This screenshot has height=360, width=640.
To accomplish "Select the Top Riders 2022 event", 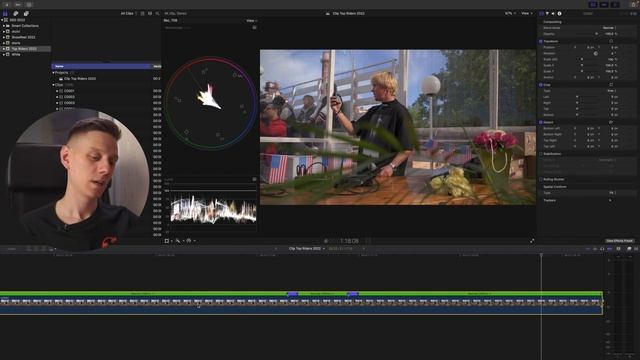I will [24, 49].
